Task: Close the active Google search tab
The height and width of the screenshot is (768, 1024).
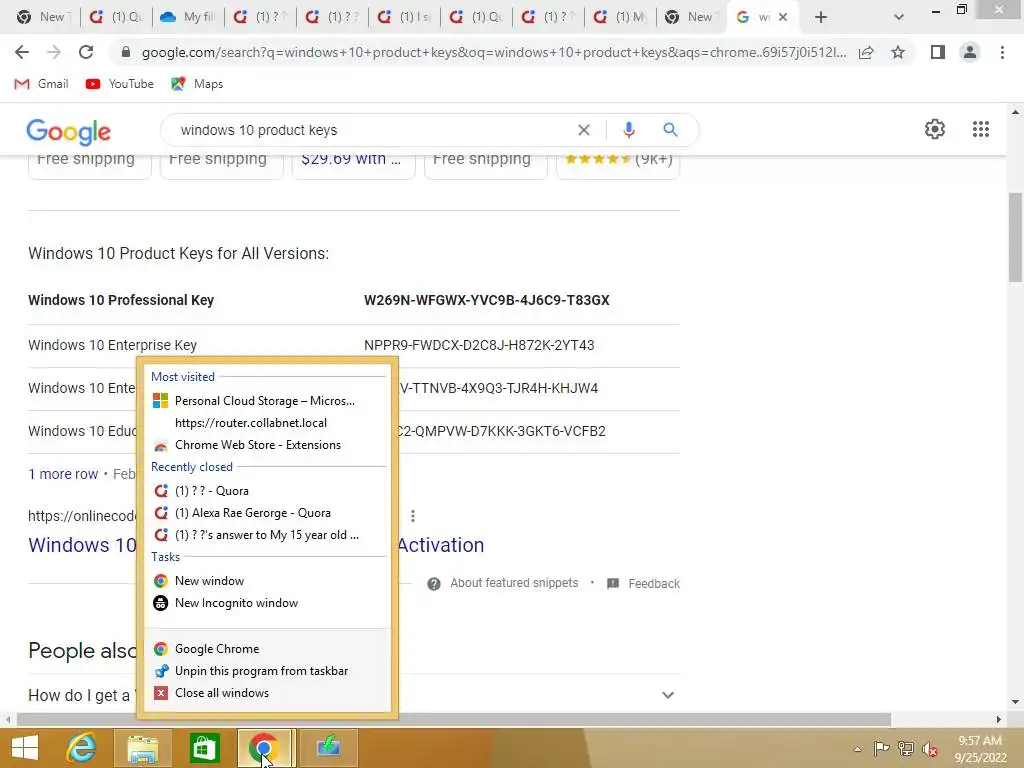Action: click(782, 17)
